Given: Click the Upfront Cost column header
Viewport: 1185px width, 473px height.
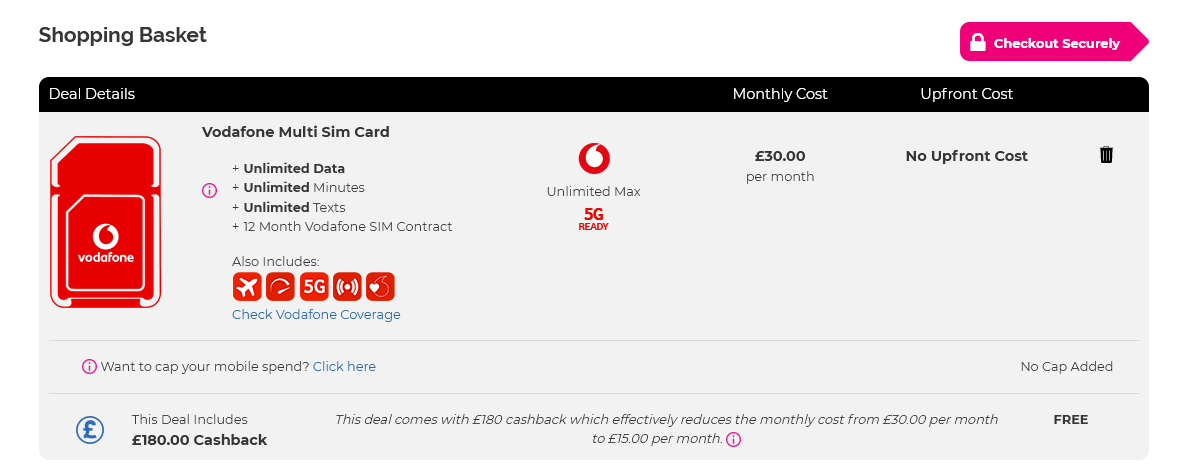Looking at the screenshot, I should coord(967,94).
